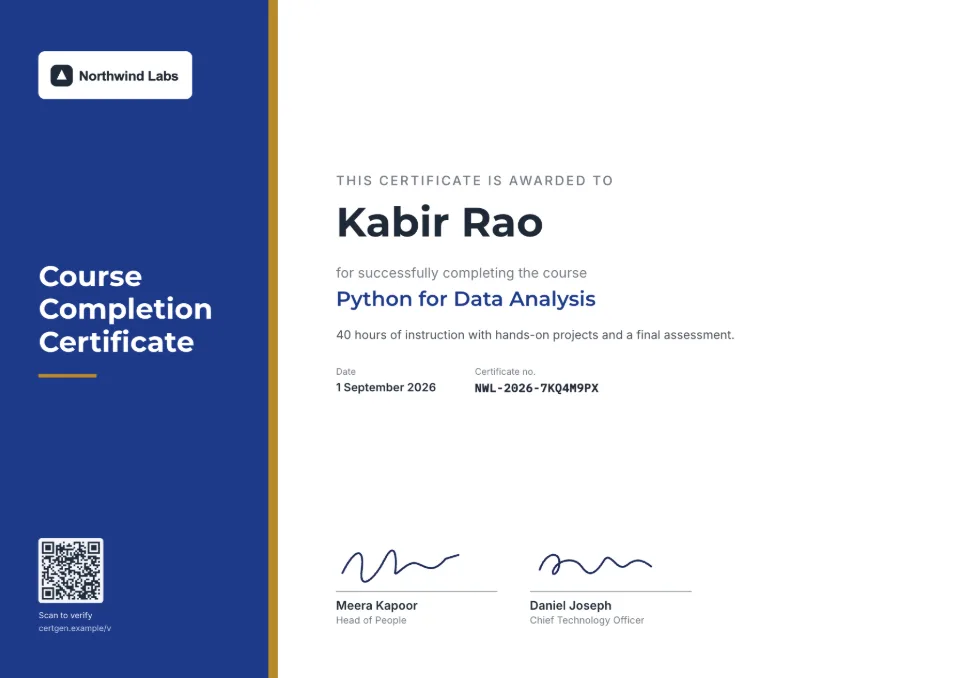Image resolution: width=960 pixels, height=678 pixels.
Task: Select the date 1 September 2026
Action: [x=386, y=387]
